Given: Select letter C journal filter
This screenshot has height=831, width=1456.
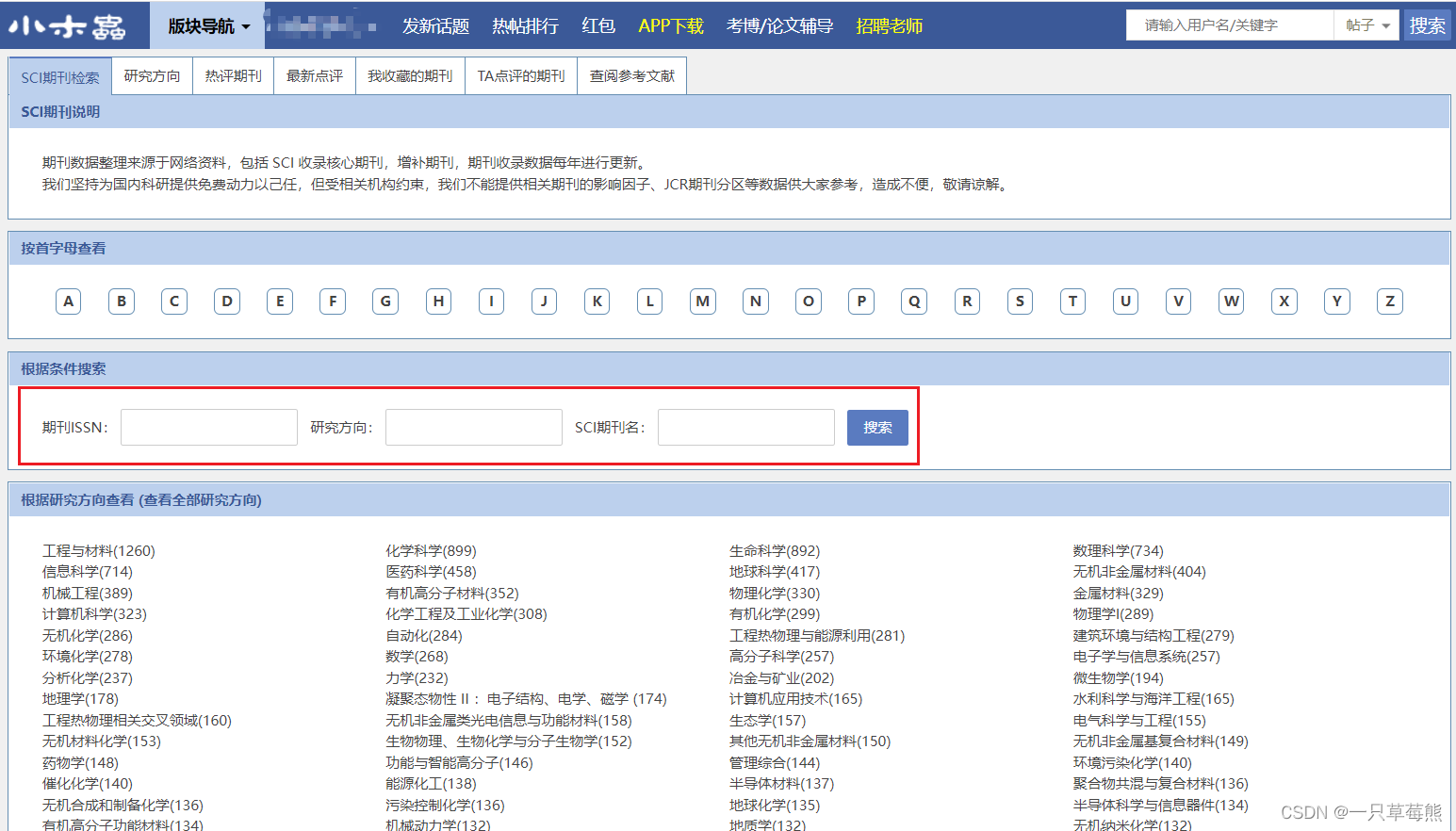Looking at the screenshot, I should tap(174, 301).
